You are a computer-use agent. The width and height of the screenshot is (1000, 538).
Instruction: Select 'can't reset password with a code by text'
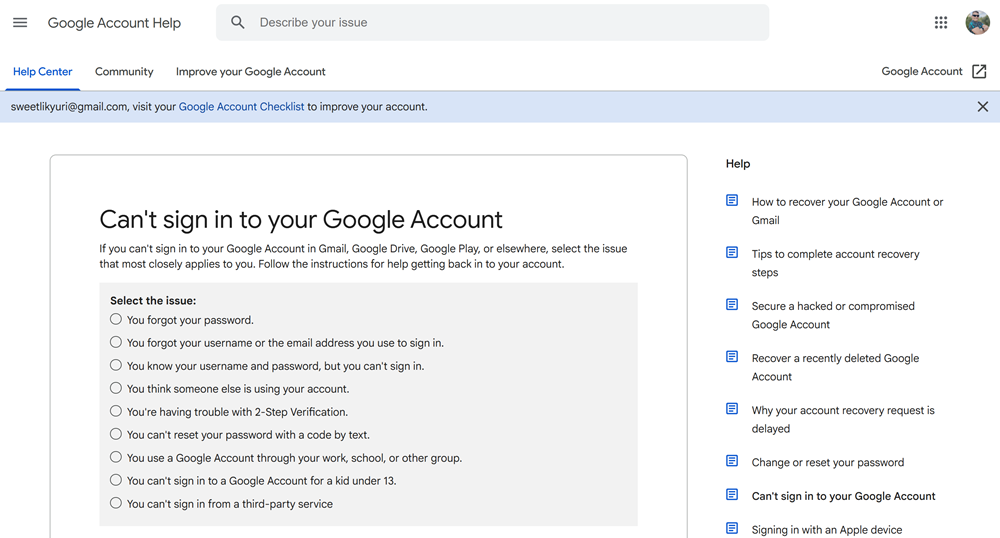click(115, 434)
